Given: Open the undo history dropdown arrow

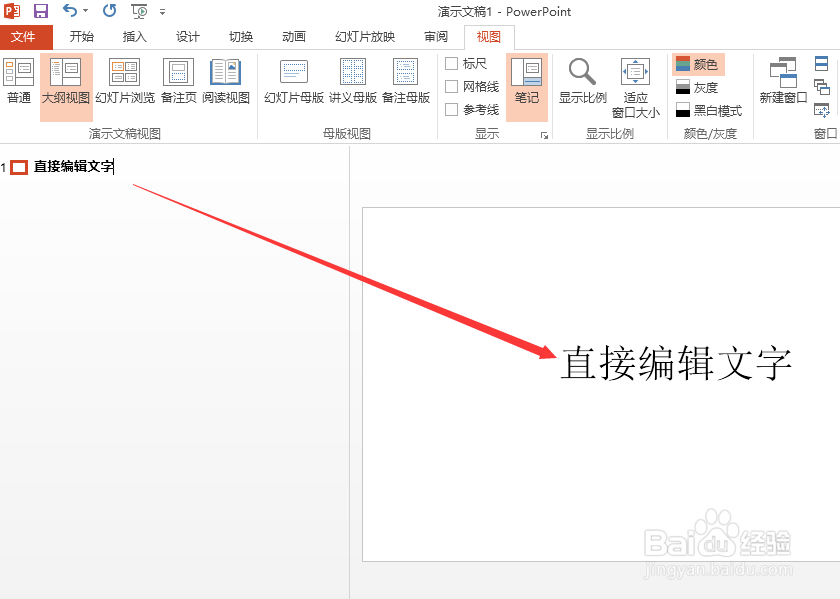Looking at the screenshot, I should 86,11.
